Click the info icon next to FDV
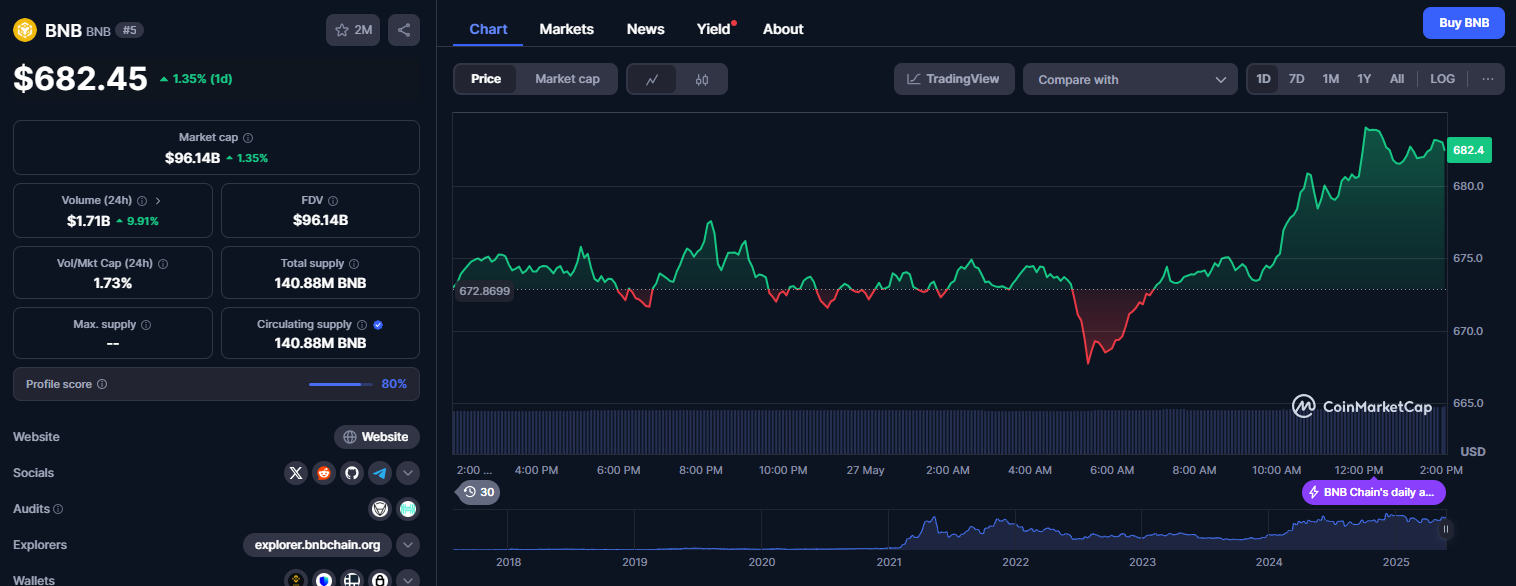The height and width of the screenshot is (586, 1516). (333, 200)
